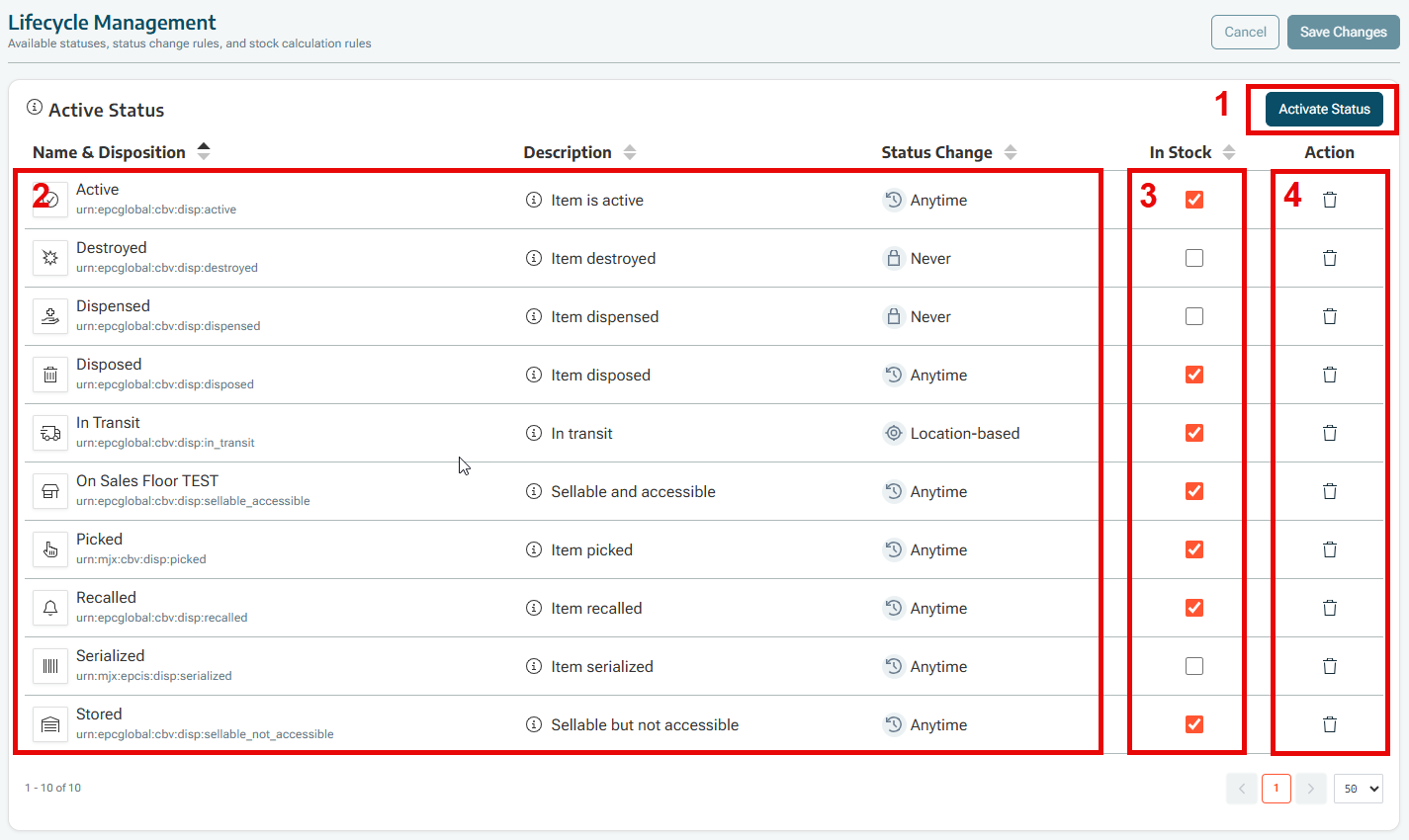Screen dimensions: 1409x840
Task: Click the trash icon for Disposed
Action: point(1330,375)
